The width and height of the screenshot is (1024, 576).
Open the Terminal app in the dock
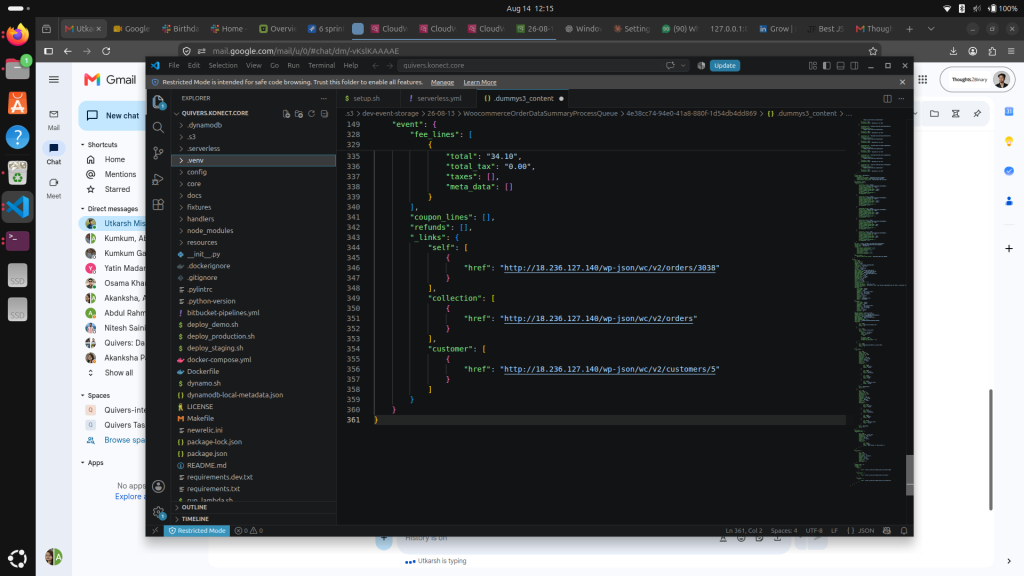18,241
